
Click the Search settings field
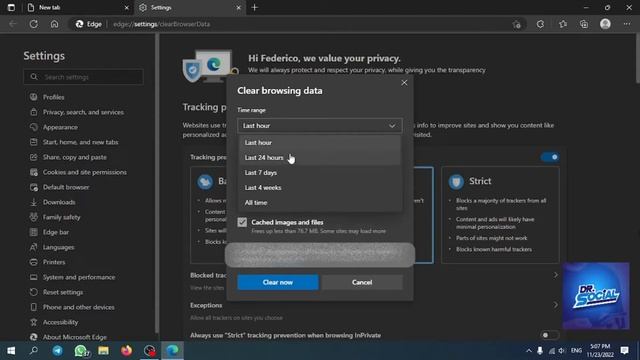(x=83, y=77)
